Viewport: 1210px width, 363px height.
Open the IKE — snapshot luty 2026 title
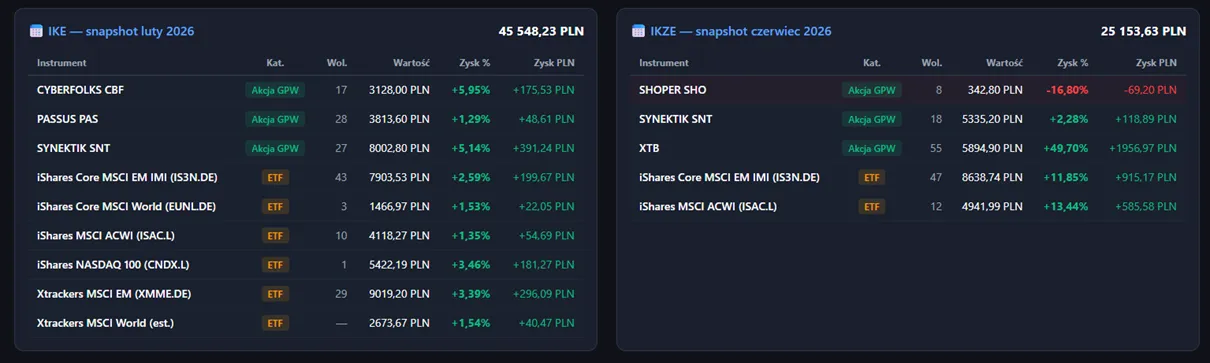[x=121, y=31]
